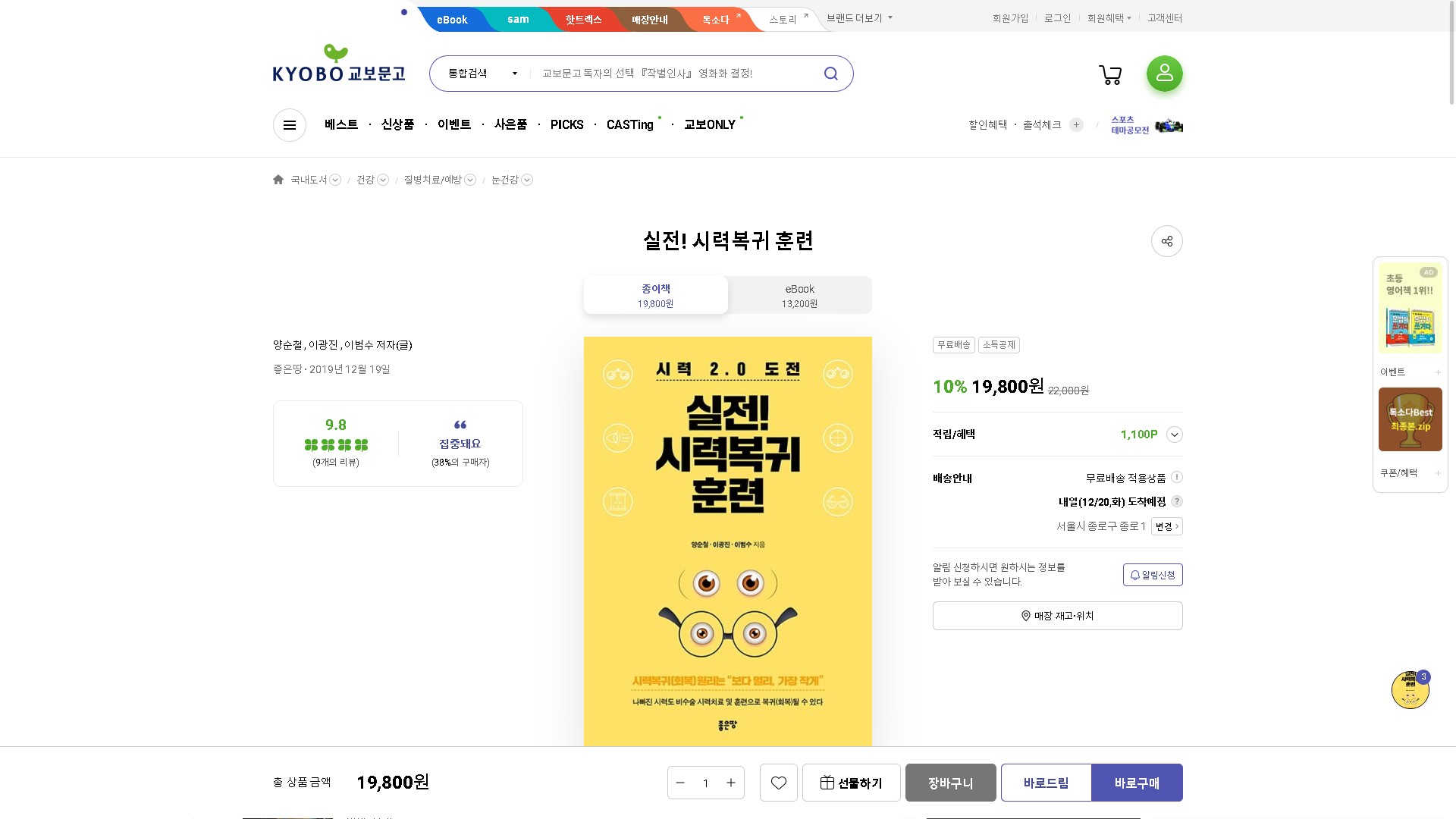Screen dimensions: 1456x819
Task: Click arrival date question mark icon
Action: coord(1176,501)
